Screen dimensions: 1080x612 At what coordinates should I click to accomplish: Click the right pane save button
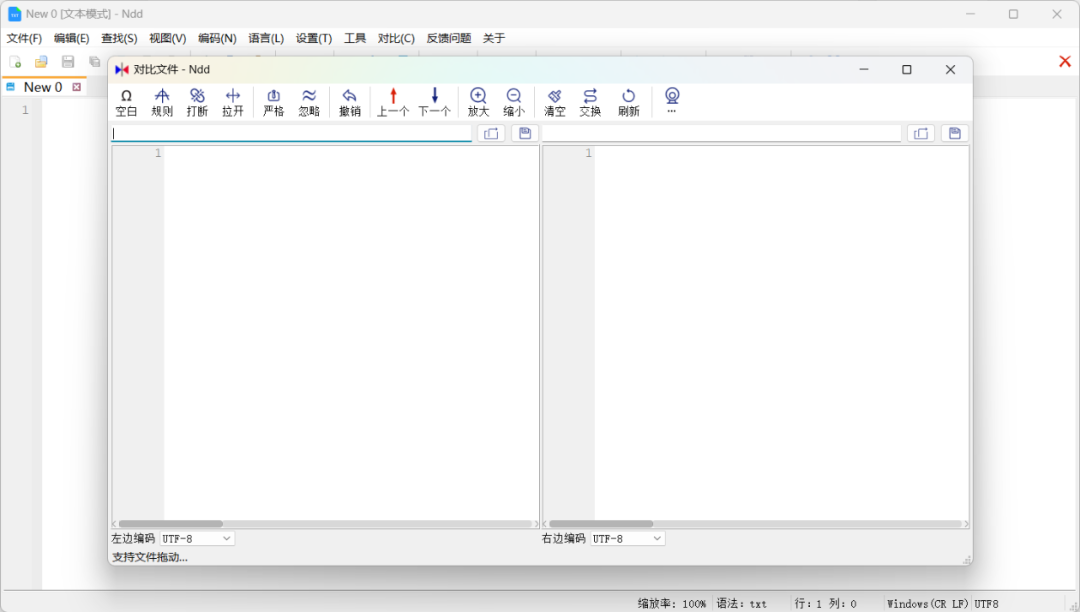pyautogui.click(x=954, y=133)
